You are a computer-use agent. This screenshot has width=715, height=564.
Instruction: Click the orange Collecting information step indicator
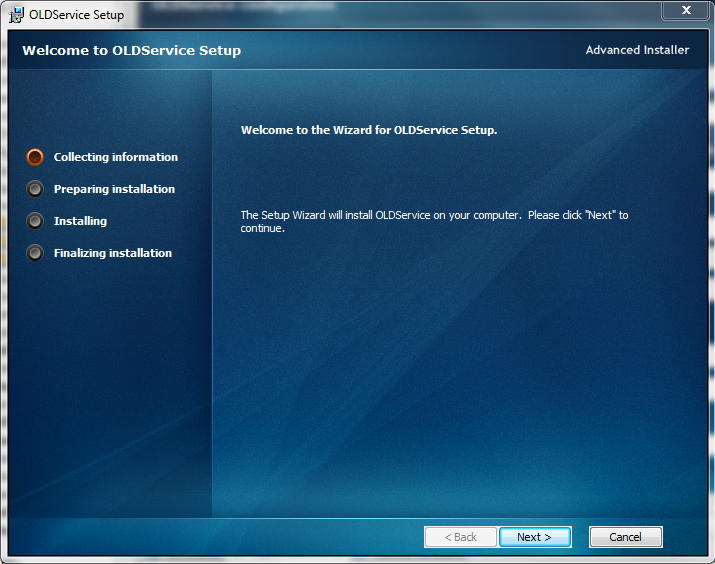[35, 157]
